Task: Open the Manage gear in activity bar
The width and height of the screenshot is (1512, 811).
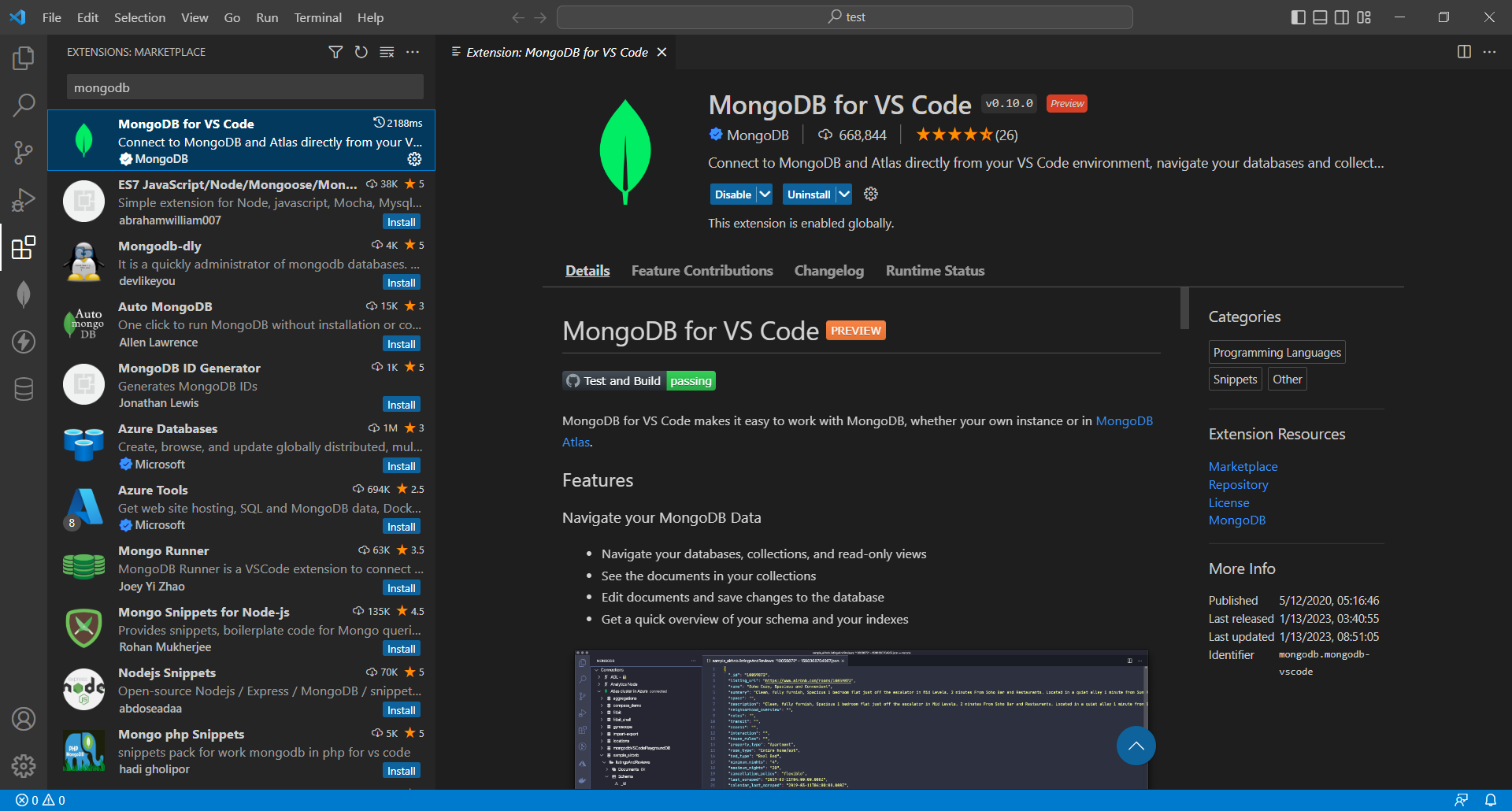Action: (24, 765)
